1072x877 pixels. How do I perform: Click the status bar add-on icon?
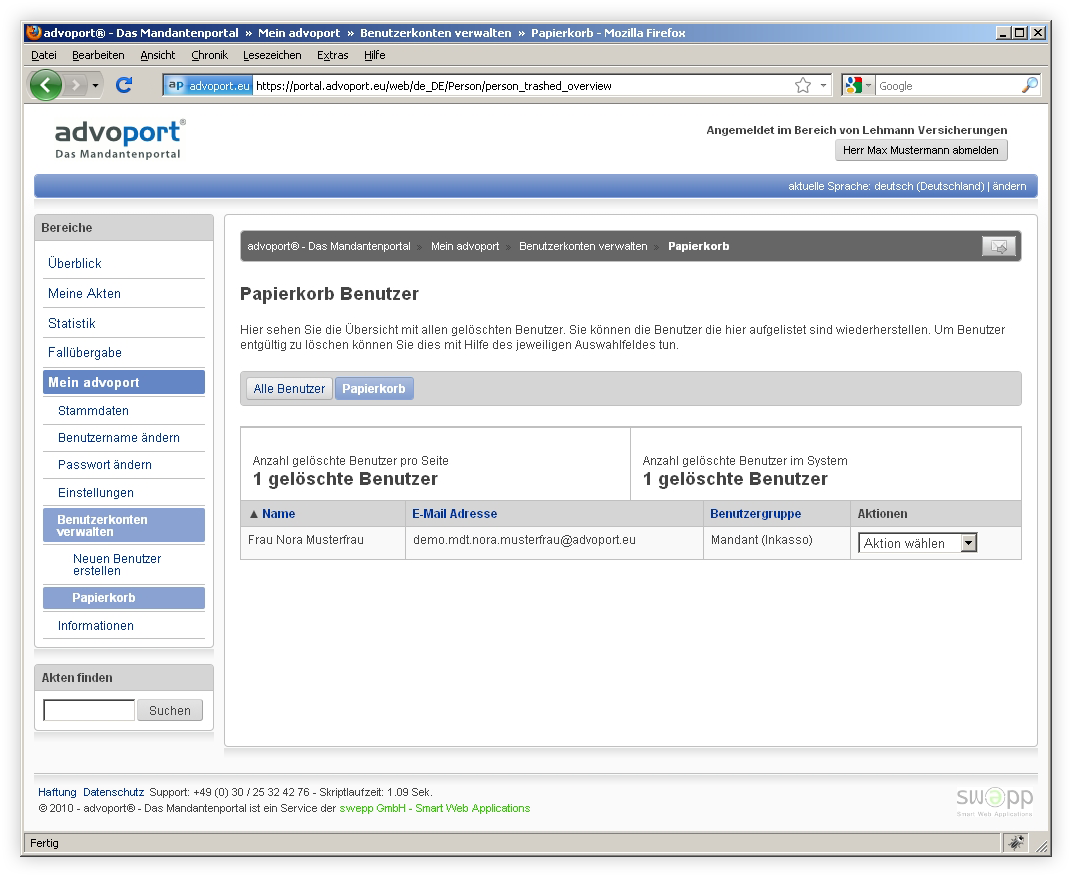1016,843
